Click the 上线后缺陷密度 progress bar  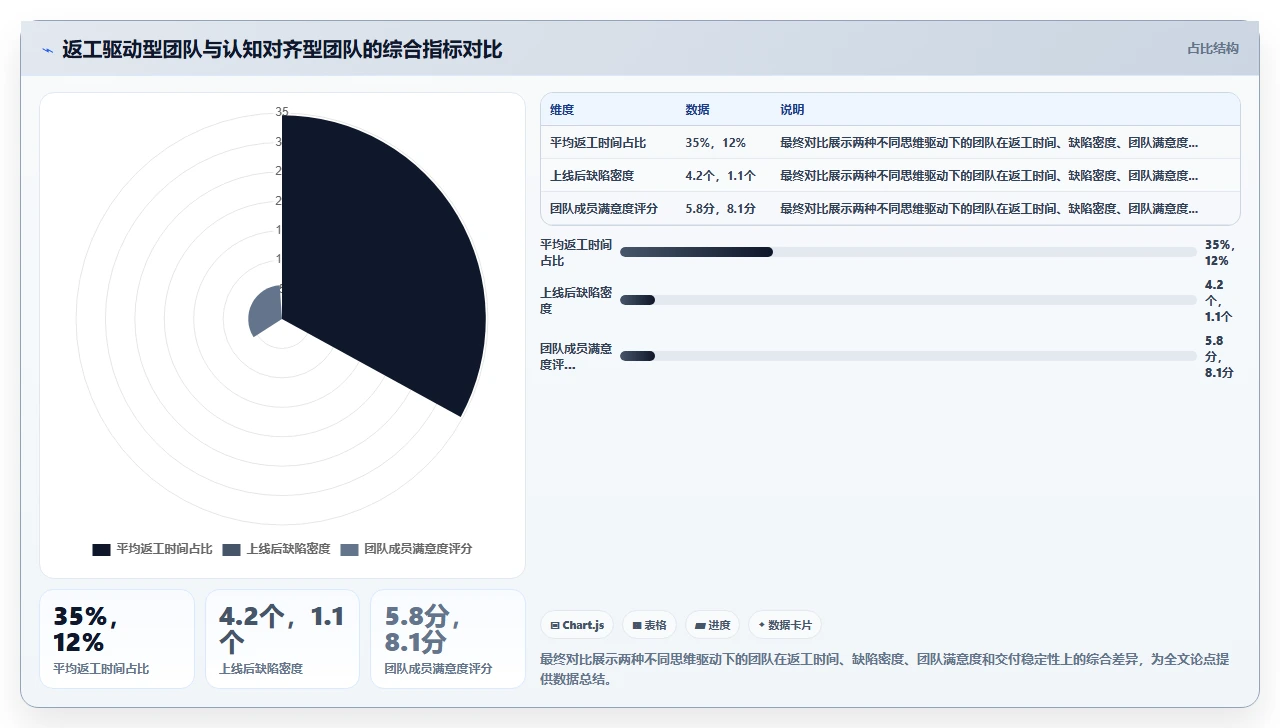pos(908,300)
